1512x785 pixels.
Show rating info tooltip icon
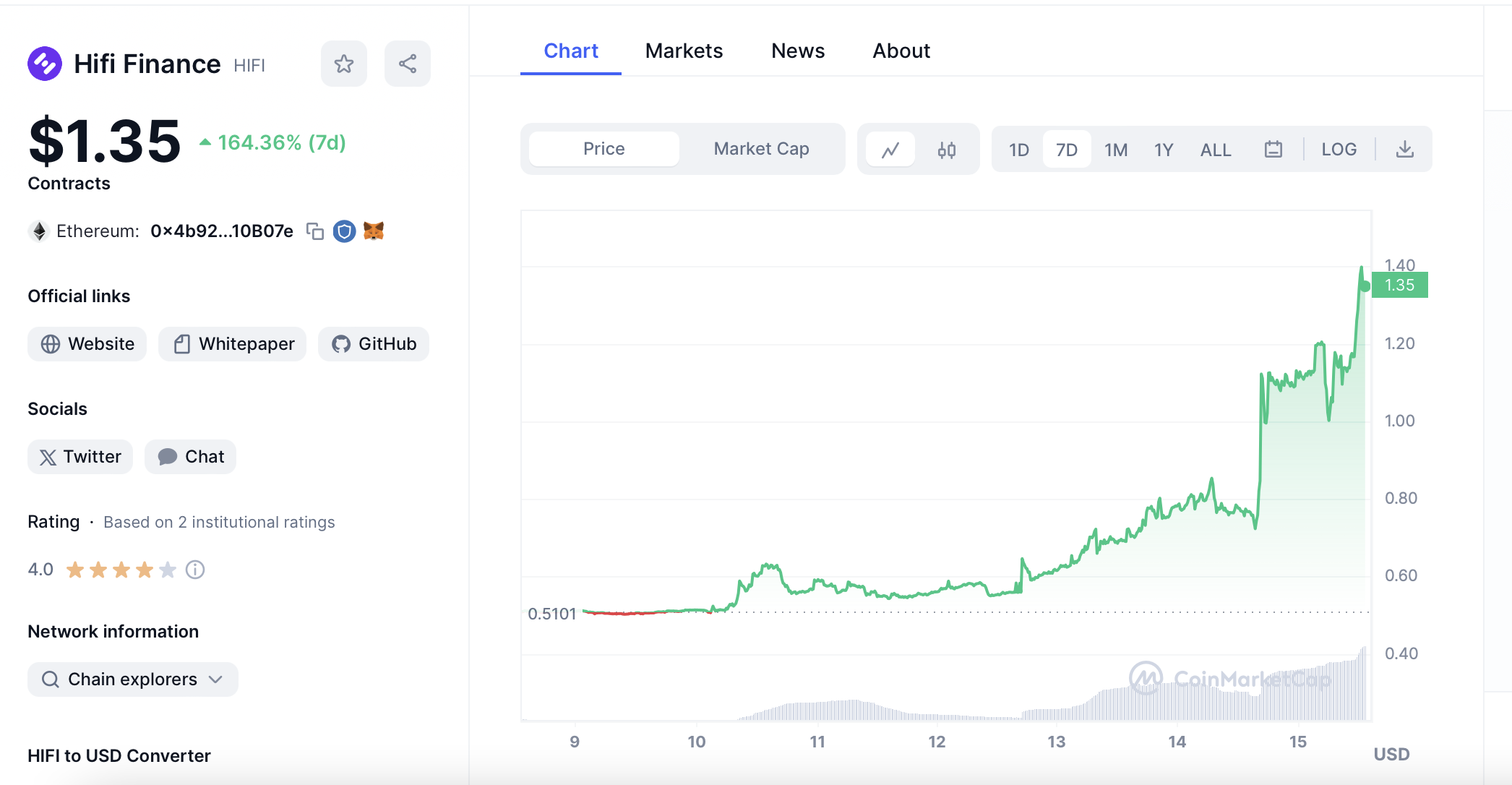tap(195, 570)
